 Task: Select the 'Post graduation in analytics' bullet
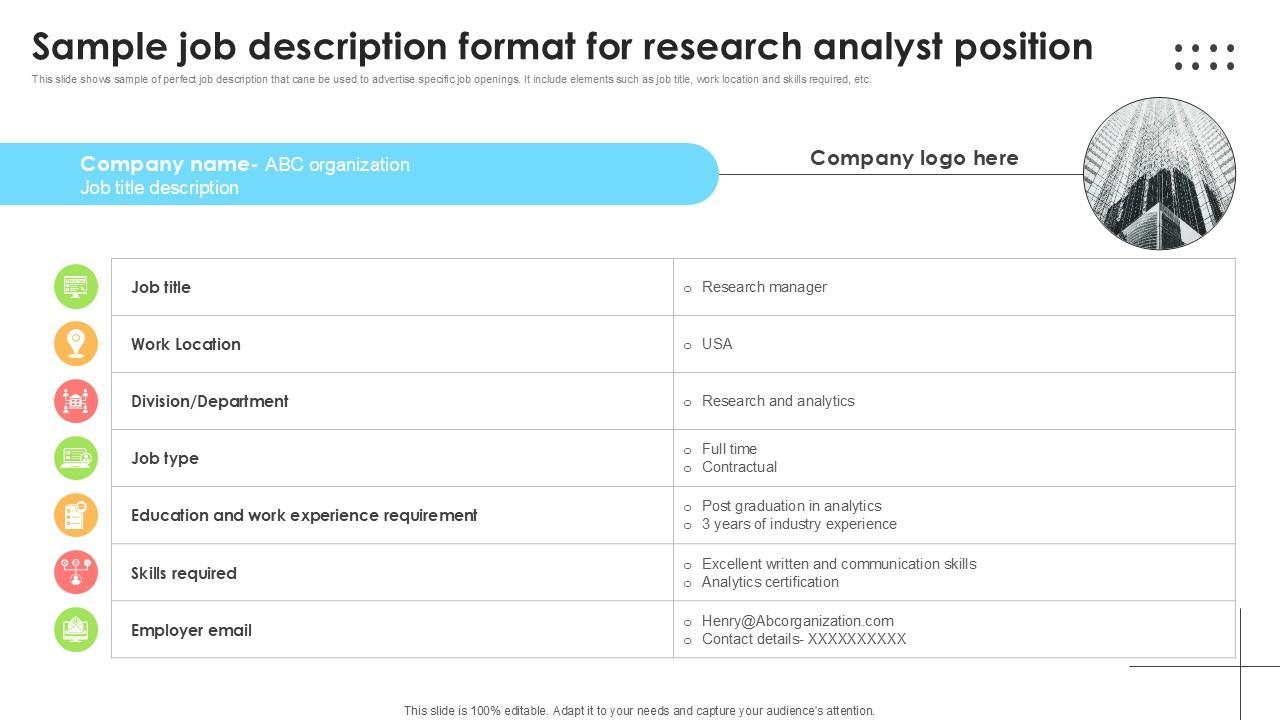pos(791,506)
